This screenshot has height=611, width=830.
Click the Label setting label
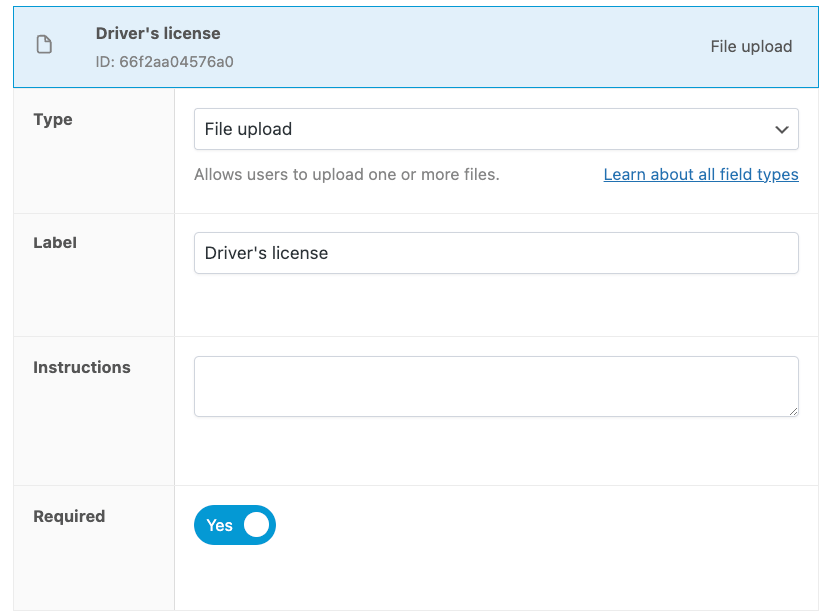tap(55, 242)
